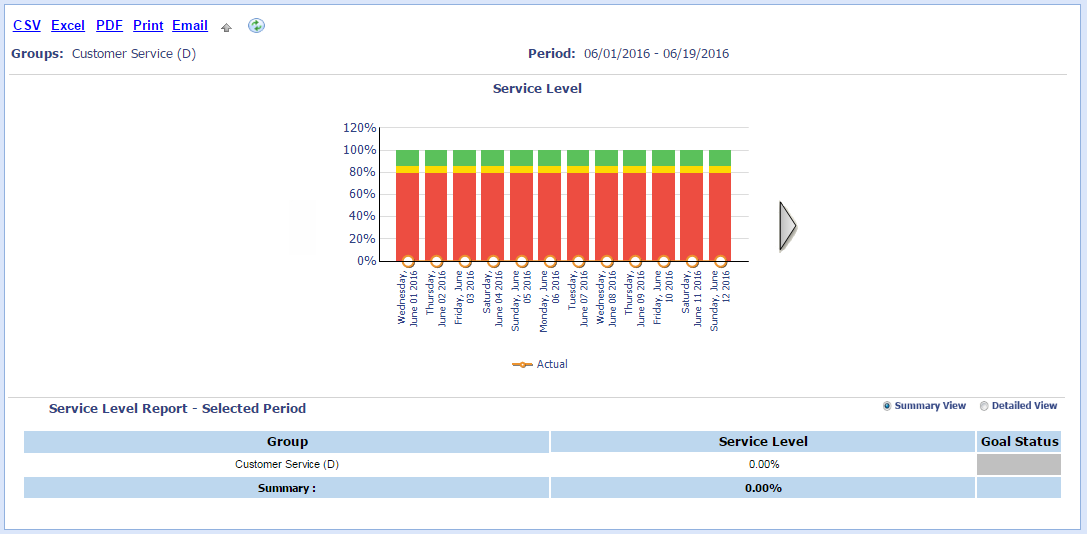The width and height of the screenshot is (1087, 534).
Task: Print the Service Level report
Action: [148, 26]
